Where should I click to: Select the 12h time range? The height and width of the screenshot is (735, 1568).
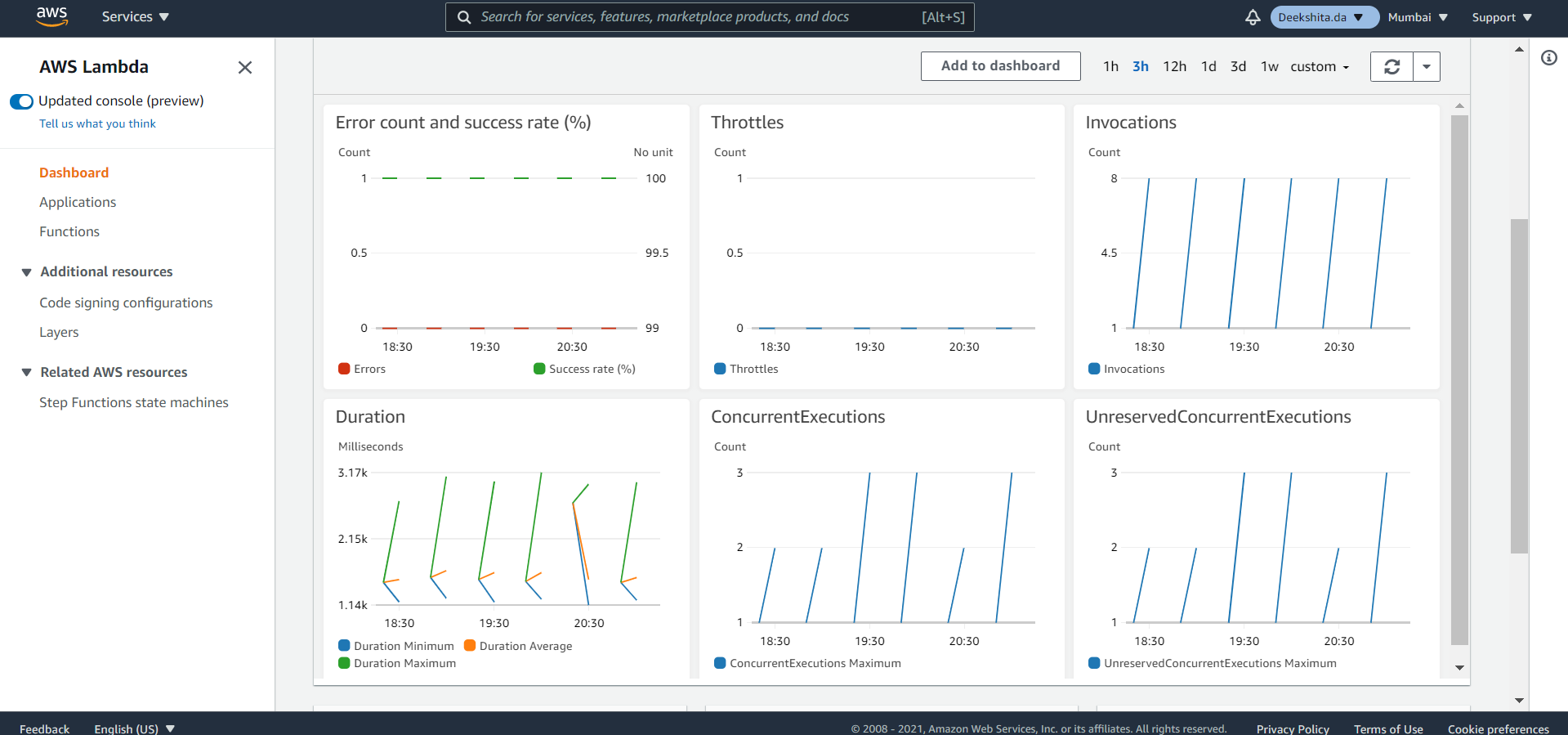click(x=1175, y=67)
